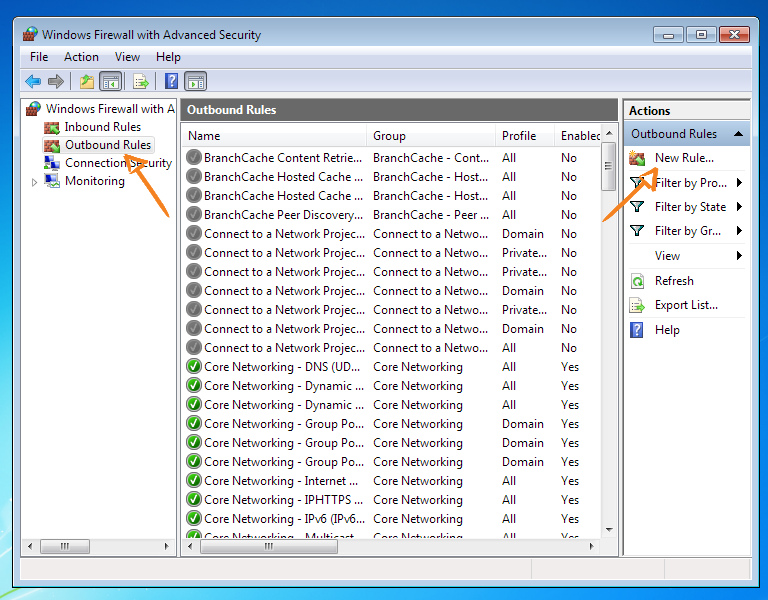Click the green Refresh icon in Actions
Viewport: 768px width, 600px height.
click(637, 281)
